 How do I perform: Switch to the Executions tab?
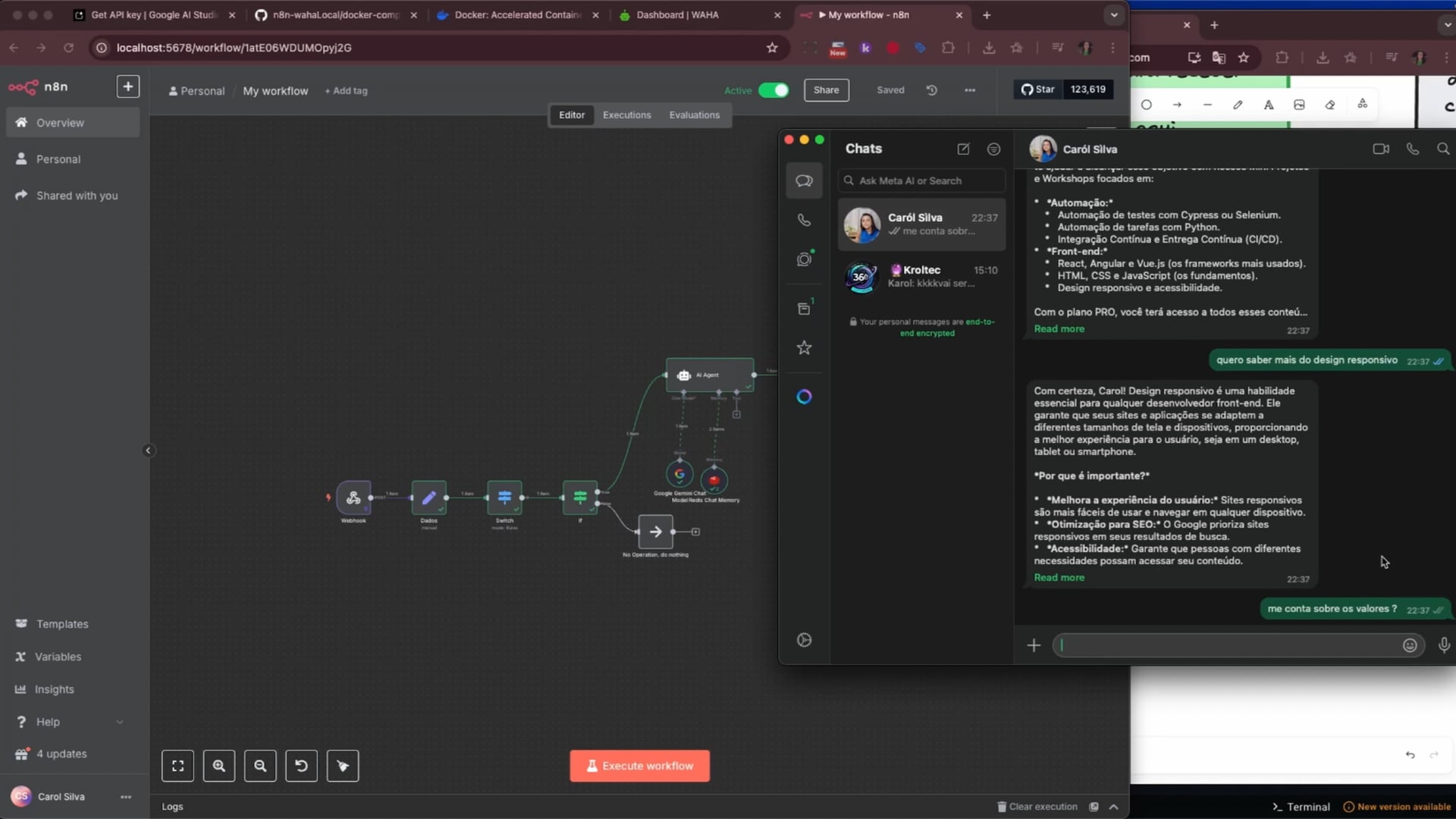[x=626, y=115]
